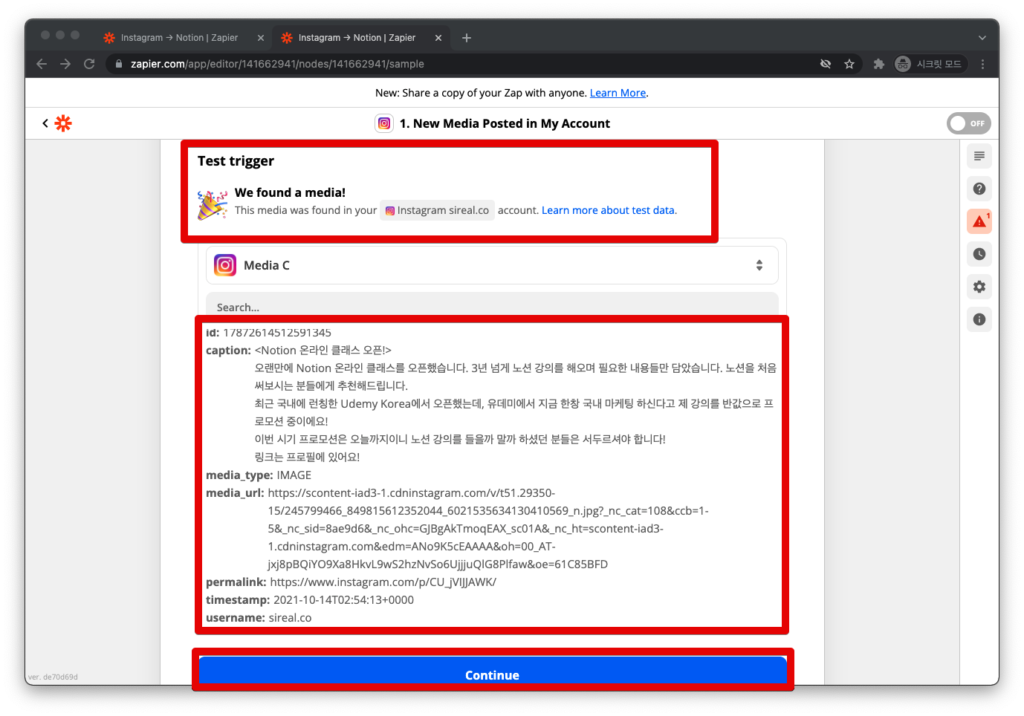Open Learn more about test data link
The width and height of the screenshot is (1024, 716).
click(x=608, y=210)
